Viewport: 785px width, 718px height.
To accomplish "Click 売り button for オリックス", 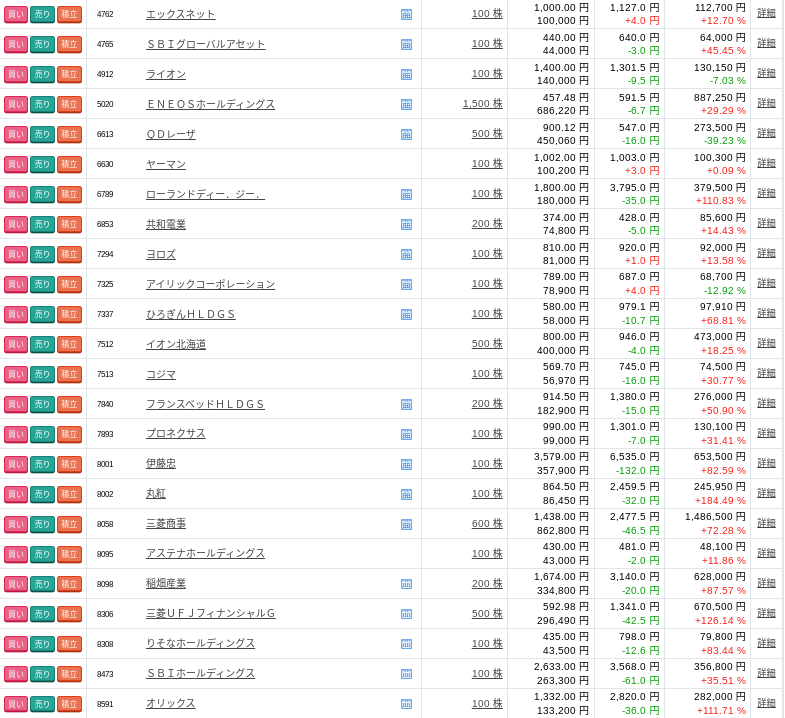I will click(x=42, y=704).
